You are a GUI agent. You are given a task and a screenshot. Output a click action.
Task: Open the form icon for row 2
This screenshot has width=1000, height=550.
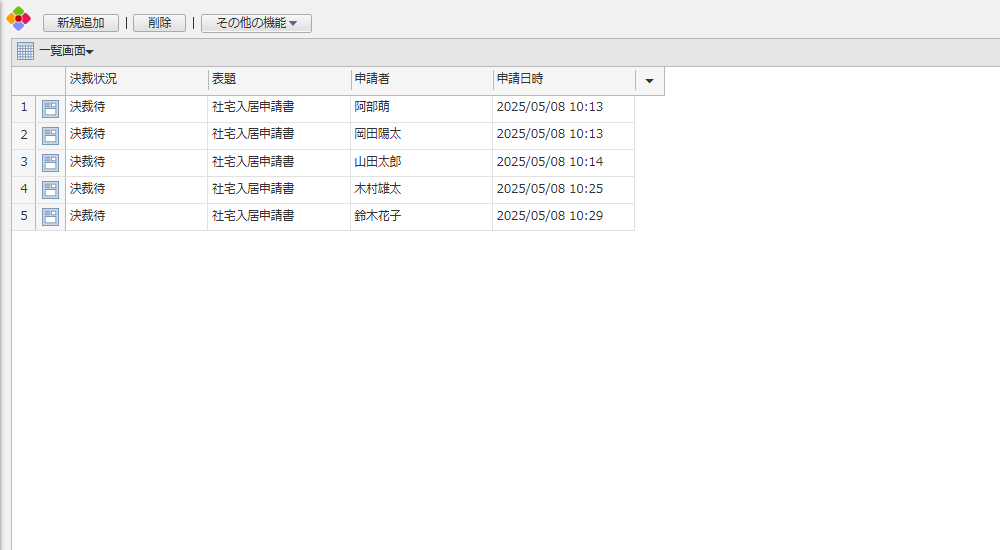pos(50,135)
